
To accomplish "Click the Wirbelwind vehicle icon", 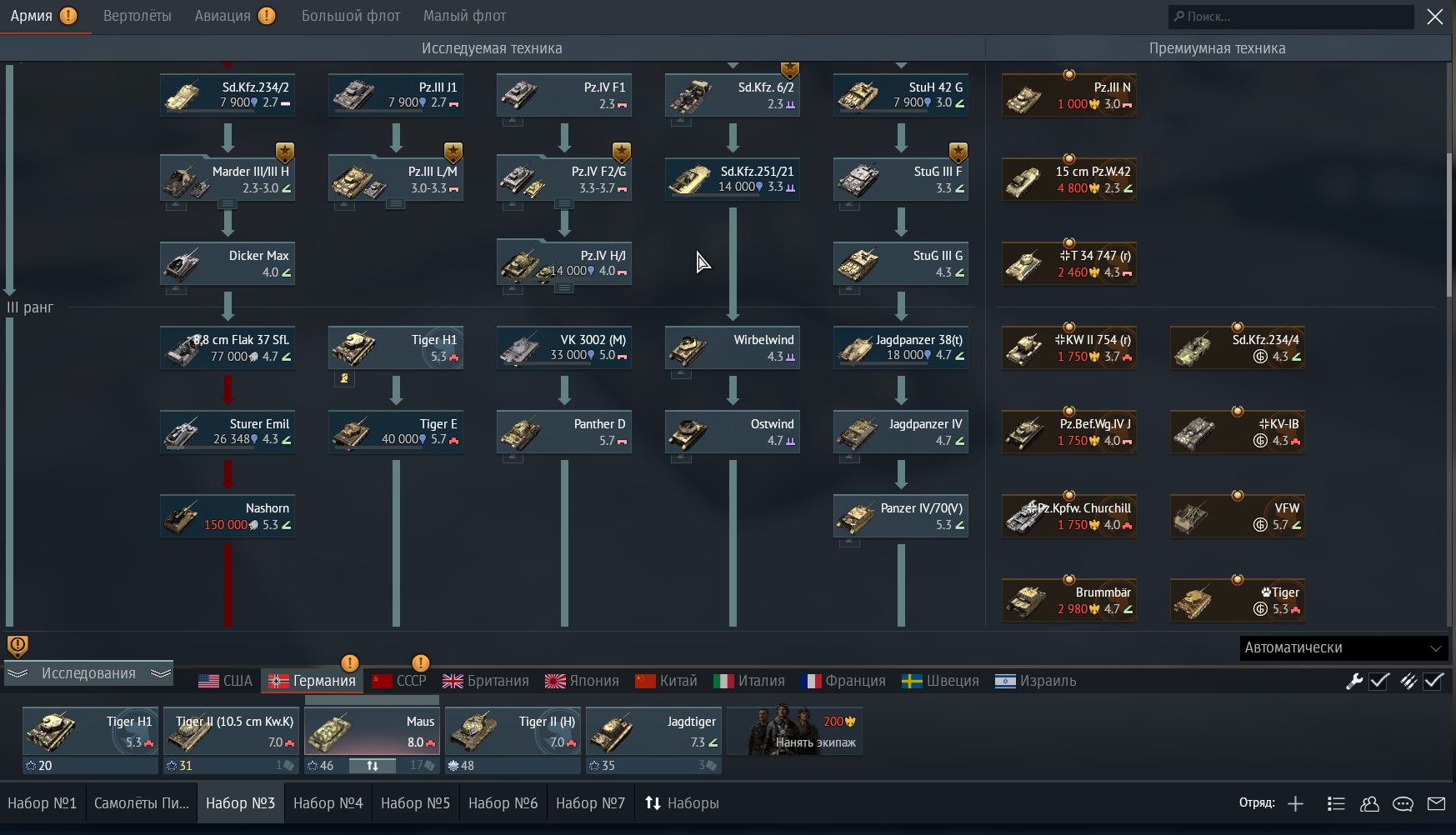I will point(688,350).
